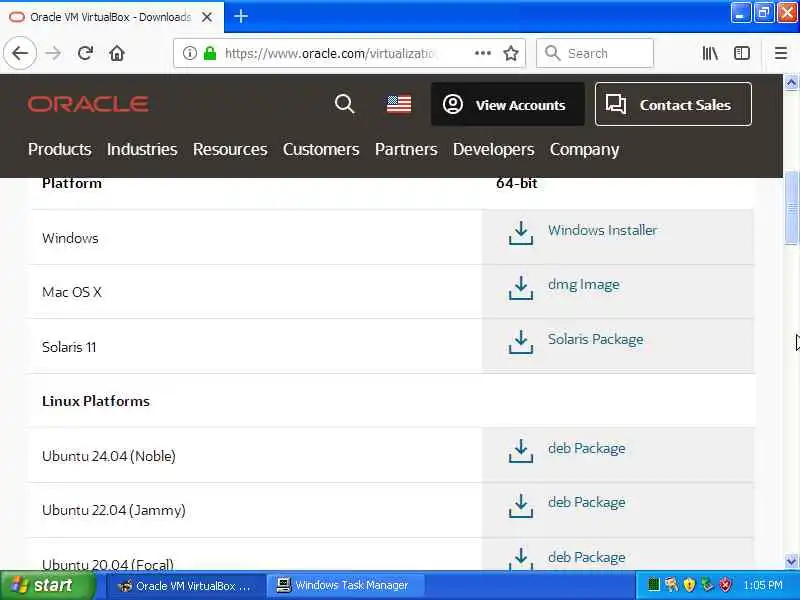Viewport: 800px width, 600px height.
Task: Click the Ubuntu 22.04 download arrow icon
Action: click(x=520, y=506)
